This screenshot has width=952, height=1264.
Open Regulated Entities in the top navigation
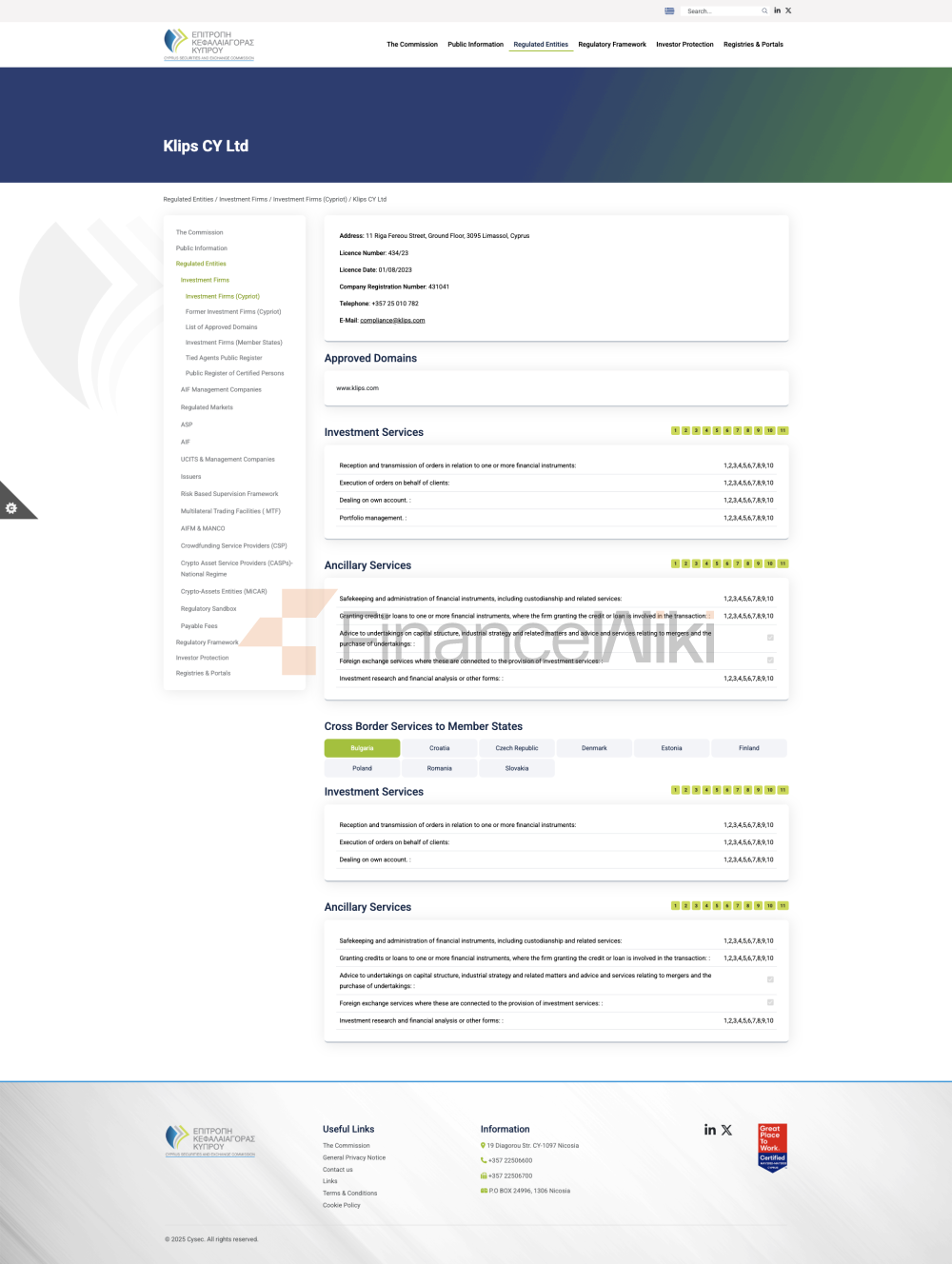tap(541, 45)
